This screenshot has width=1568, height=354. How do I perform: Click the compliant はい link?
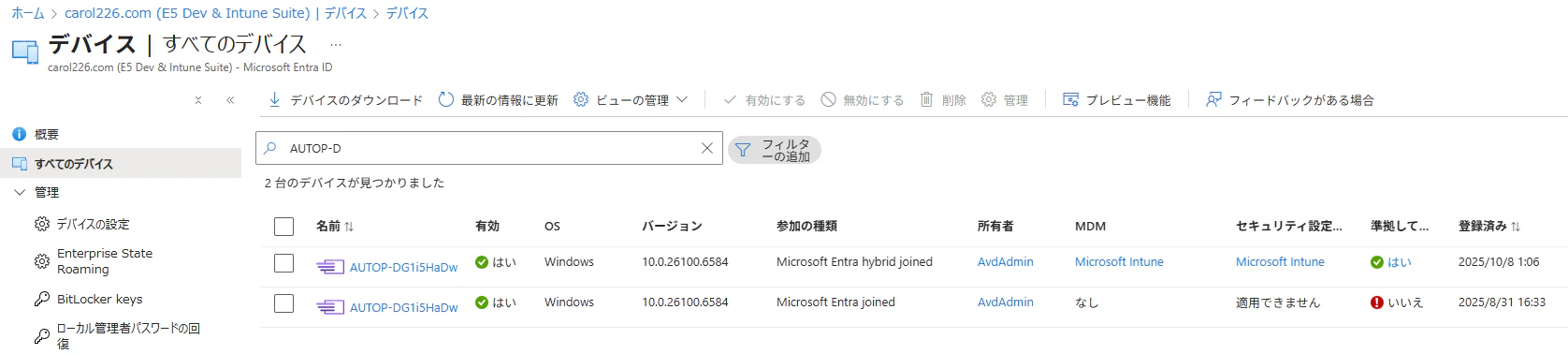coord(1400,262)
